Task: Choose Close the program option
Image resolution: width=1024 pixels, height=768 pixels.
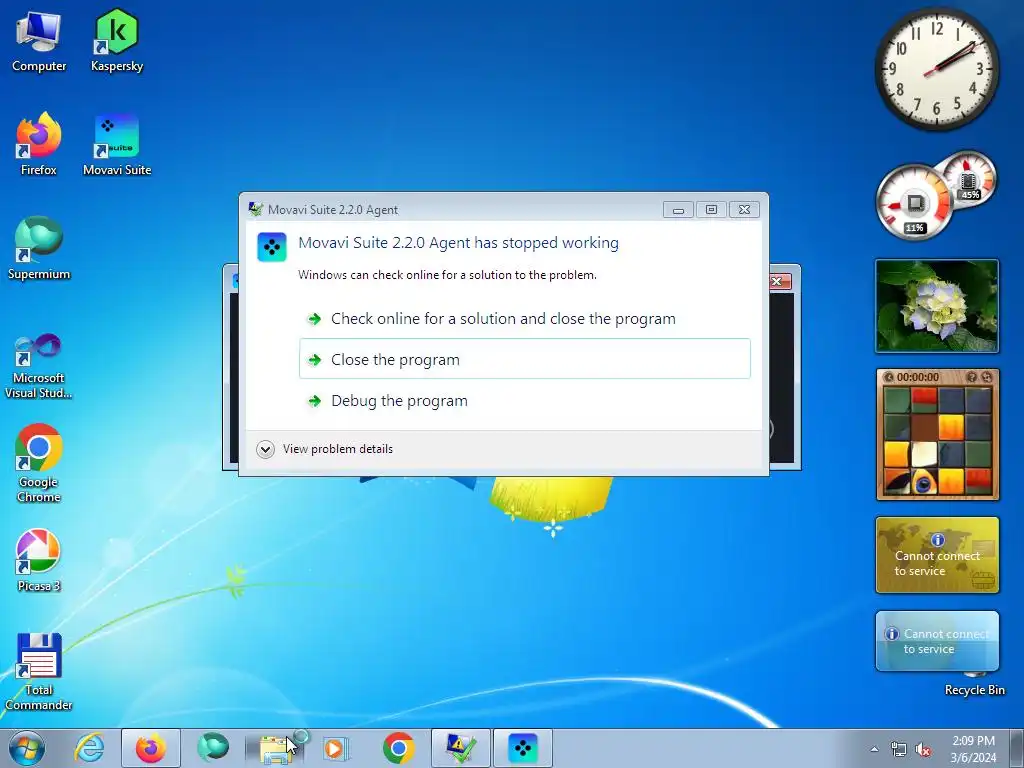Action: point(524,359)
